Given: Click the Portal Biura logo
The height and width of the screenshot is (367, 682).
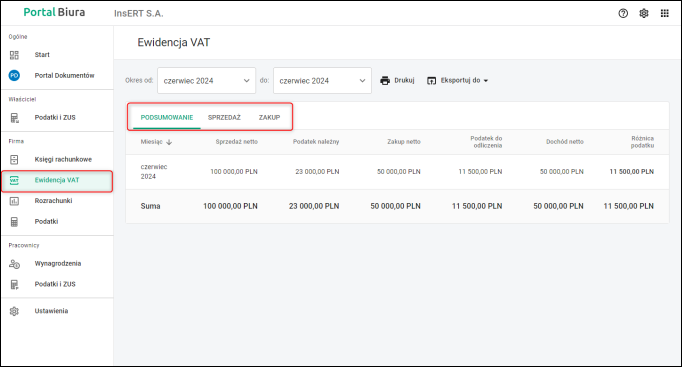Looking at the screenshot, I should [54, 12].
